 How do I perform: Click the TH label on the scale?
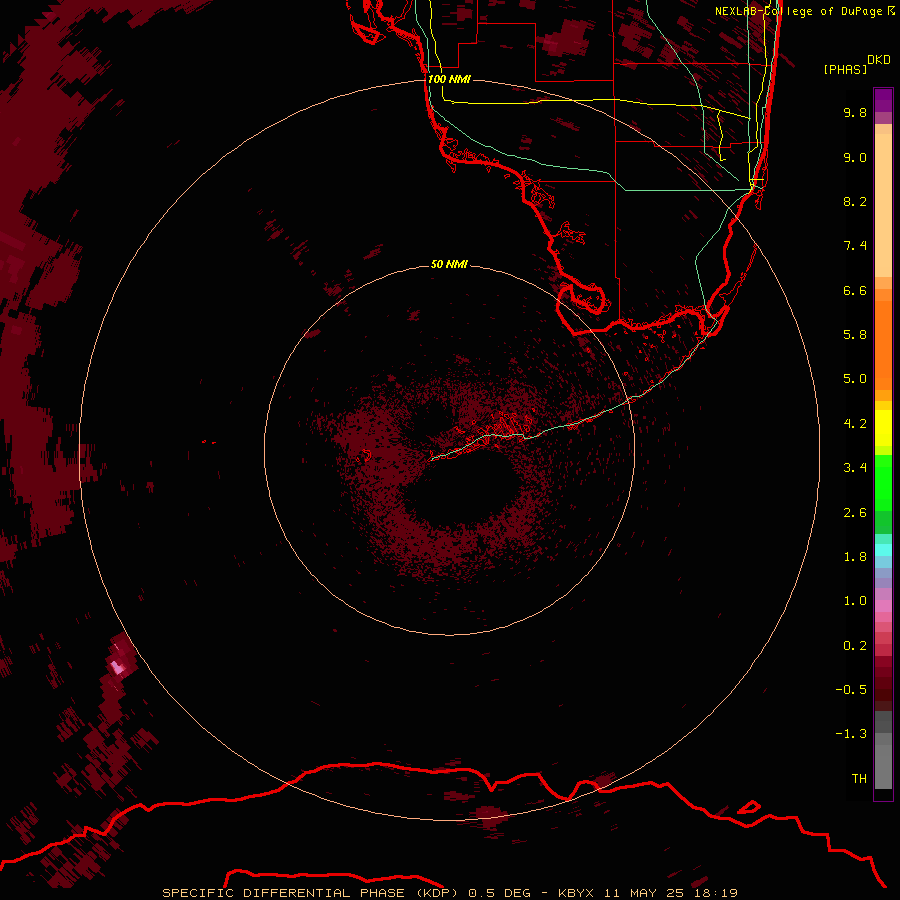859,779
